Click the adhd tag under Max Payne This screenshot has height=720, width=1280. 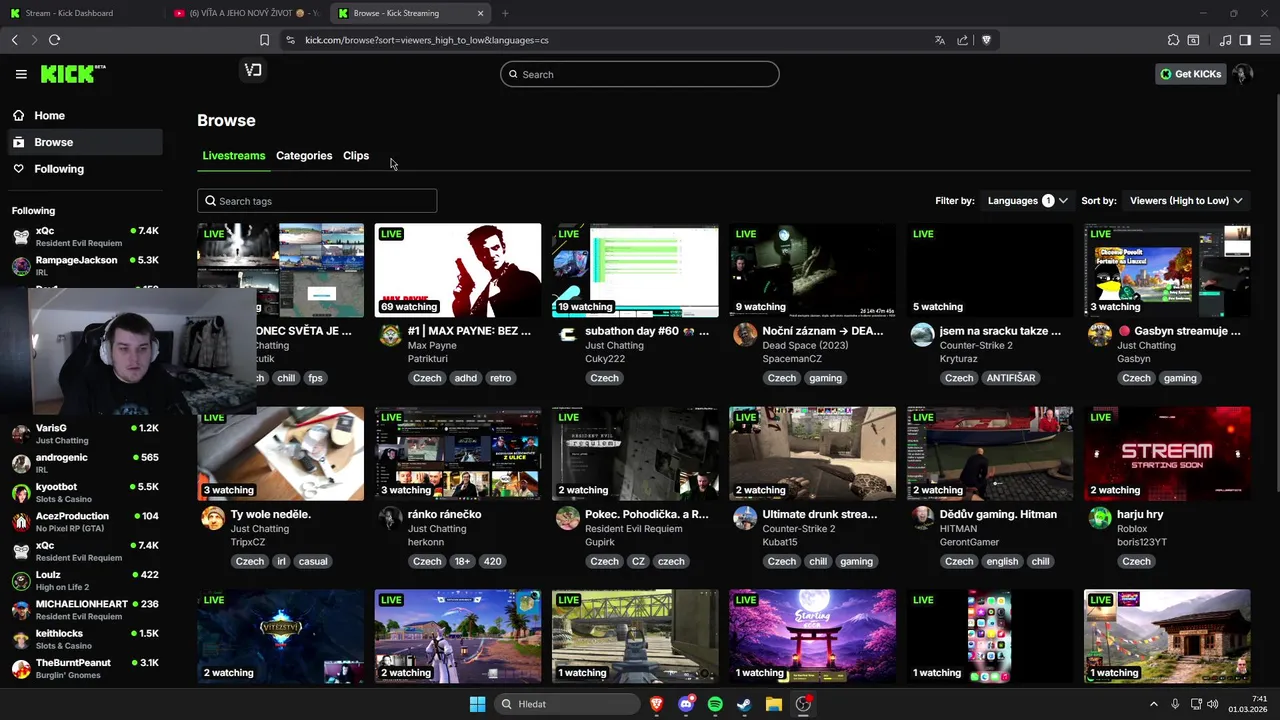click(466, 378)
